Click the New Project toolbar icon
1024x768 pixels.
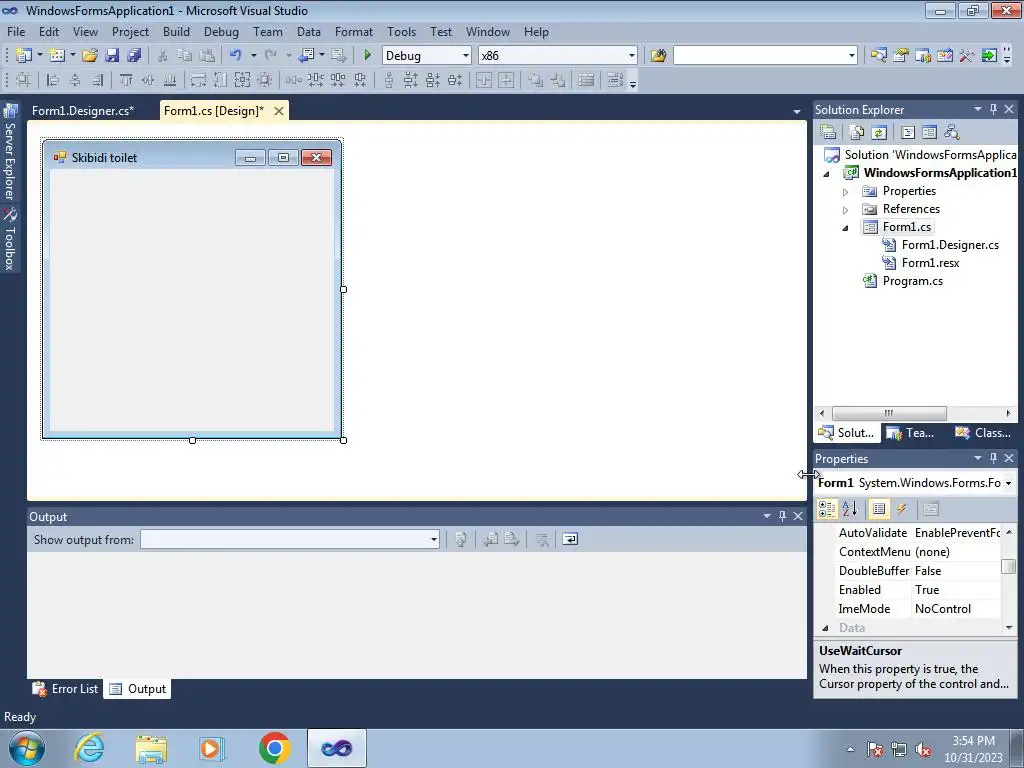24,56
